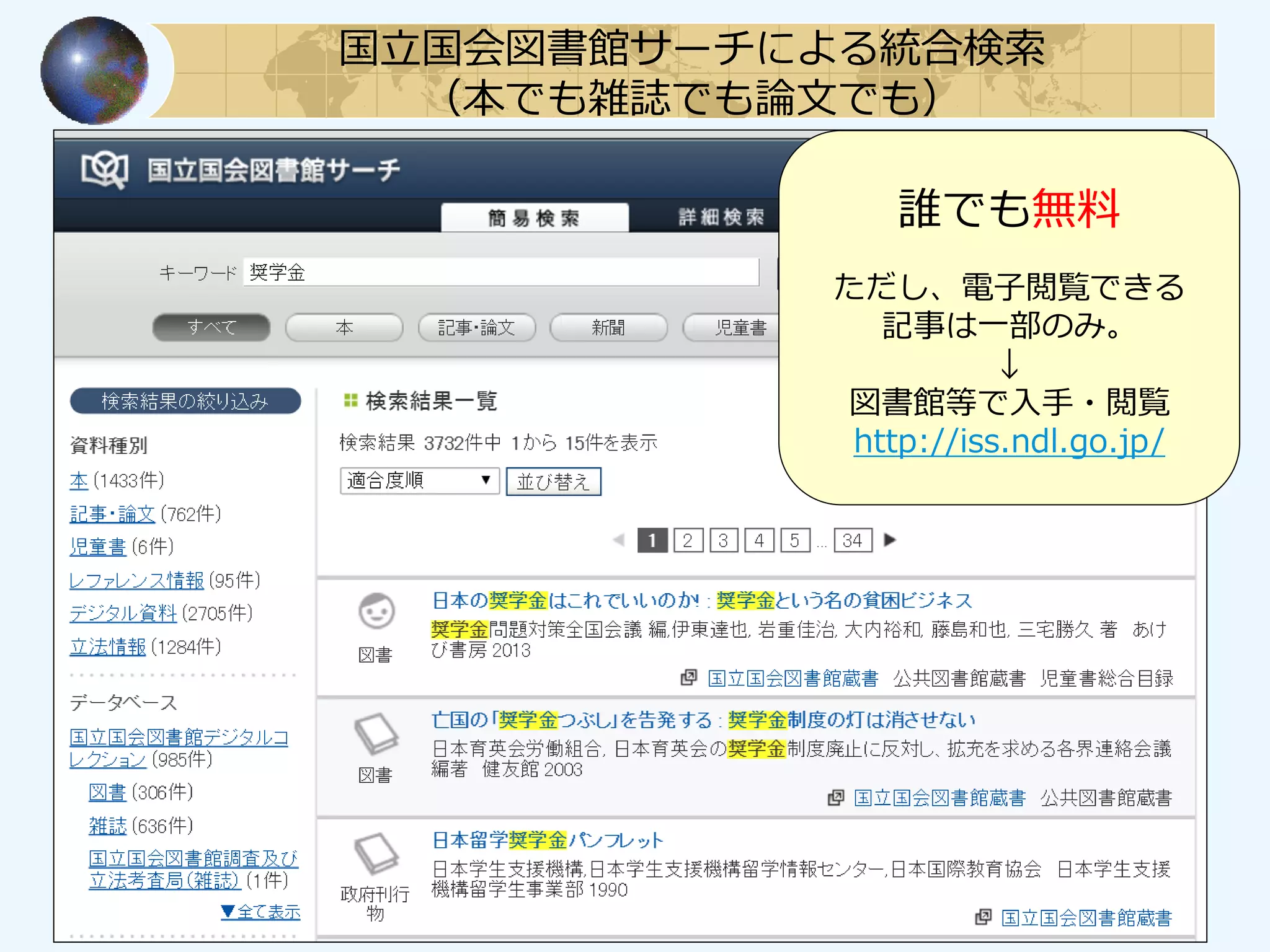
Task: Click the face icon of the first result
Action: [x=376, y=611]
